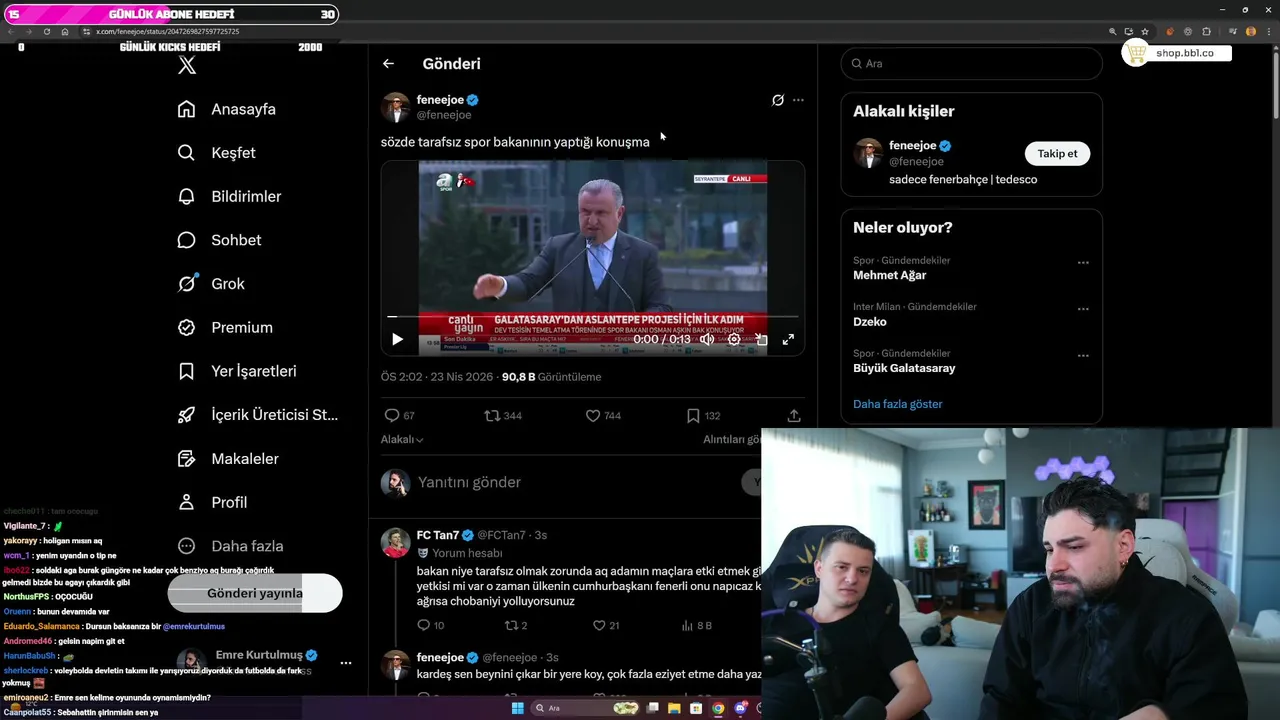The height and width of the screenshot is (720, 1280).
Task: Open feneejoe reply author name
Action: (x=440, y=658)
